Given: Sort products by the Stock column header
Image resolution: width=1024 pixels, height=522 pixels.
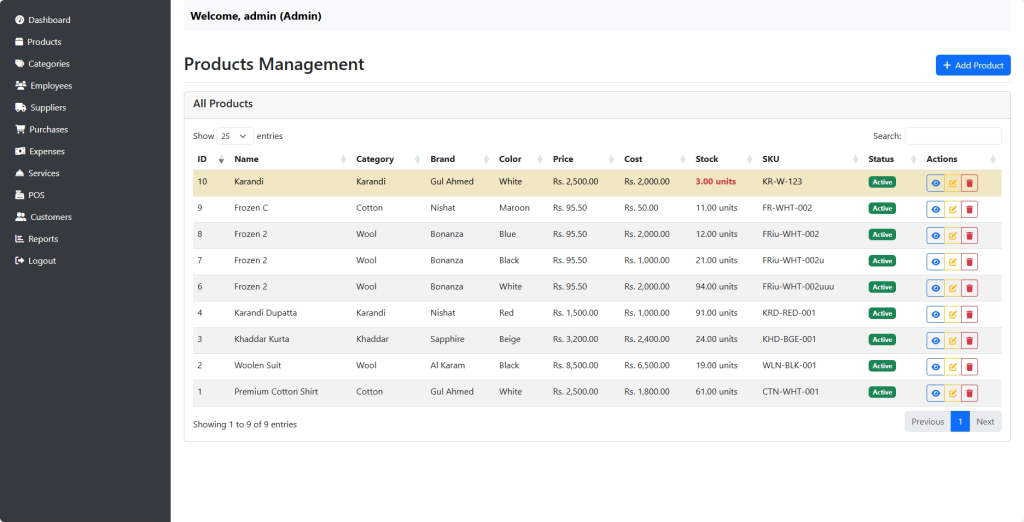Looking at the screenshot, I should (707, 159).
